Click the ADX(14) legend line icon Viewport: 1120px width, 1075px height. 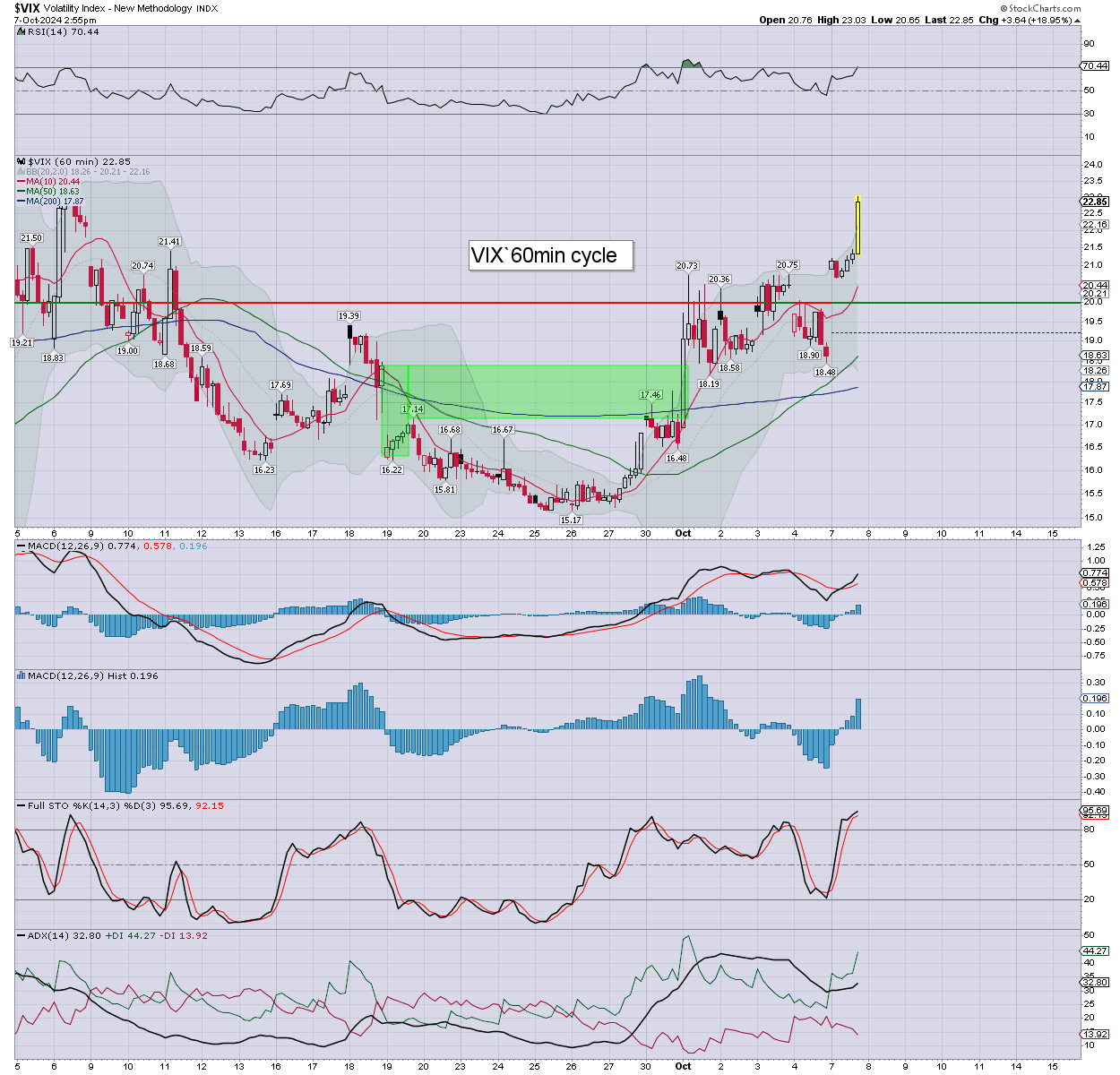pyautogui.click(x=21, y=935)
